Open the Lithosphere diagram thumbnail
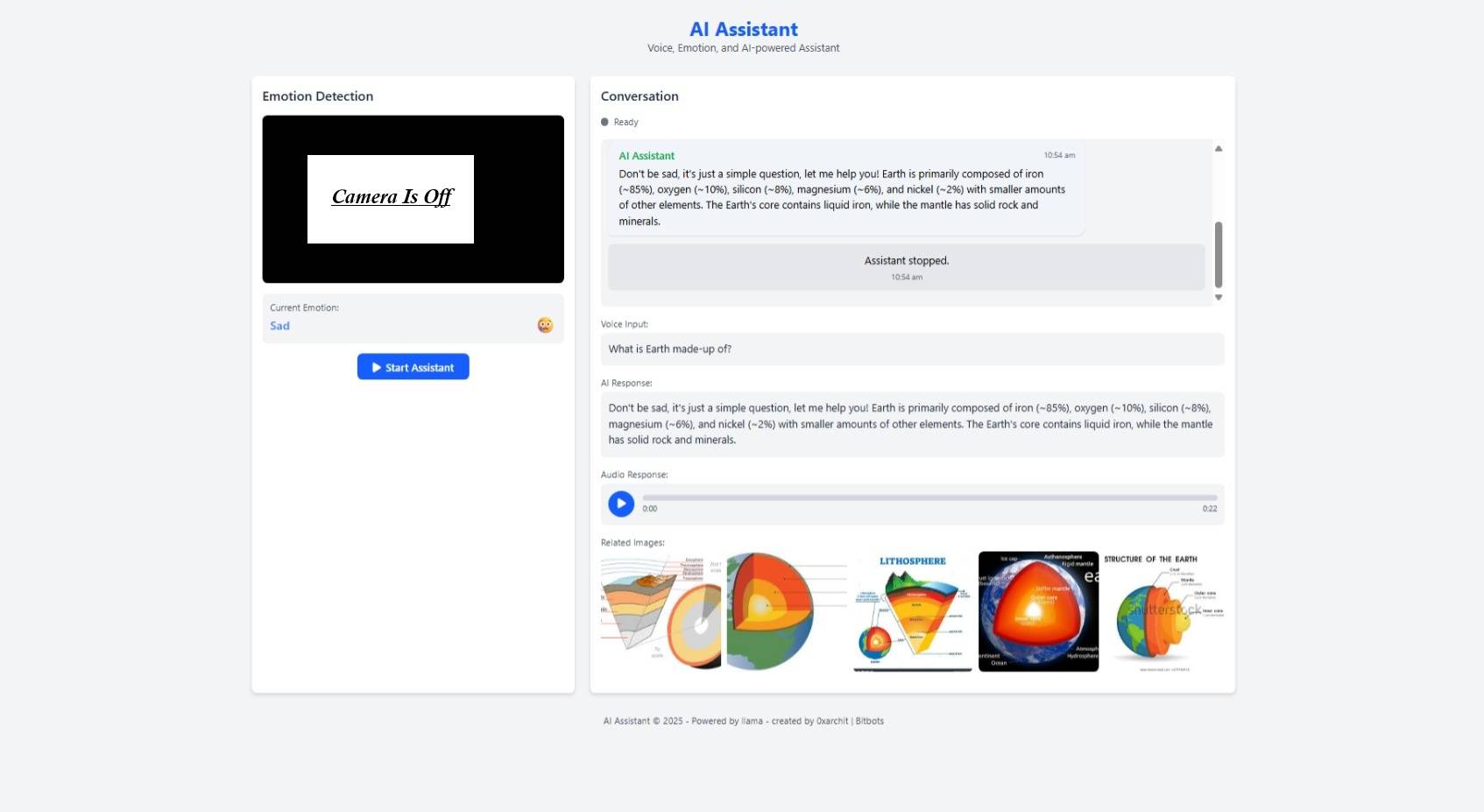Image resolution: width=1484 pixels, height=812 pixels. tap(912, 611)
